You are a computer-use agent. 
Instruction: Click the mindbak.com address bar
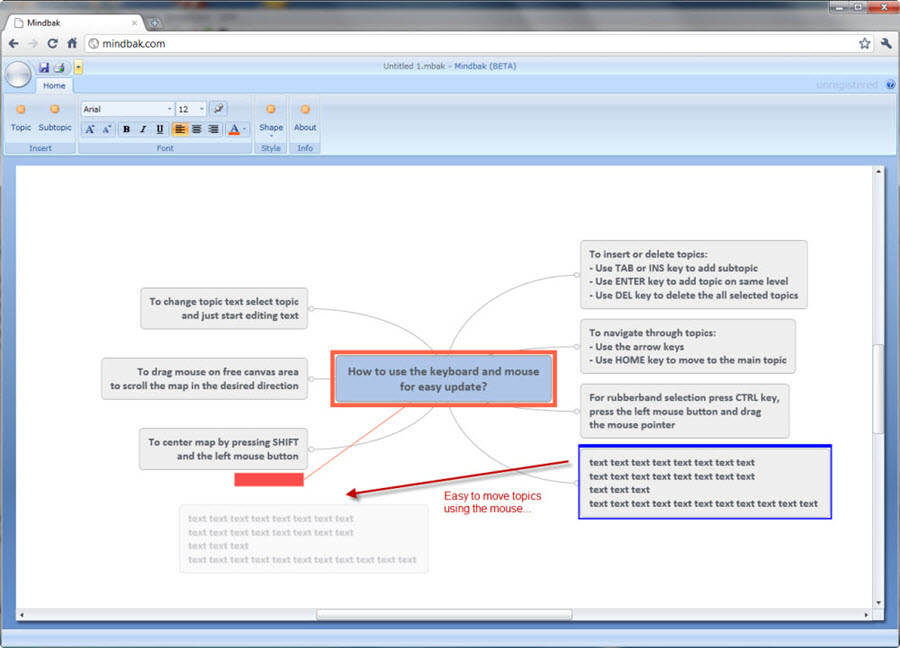click(x=470, y=44)
